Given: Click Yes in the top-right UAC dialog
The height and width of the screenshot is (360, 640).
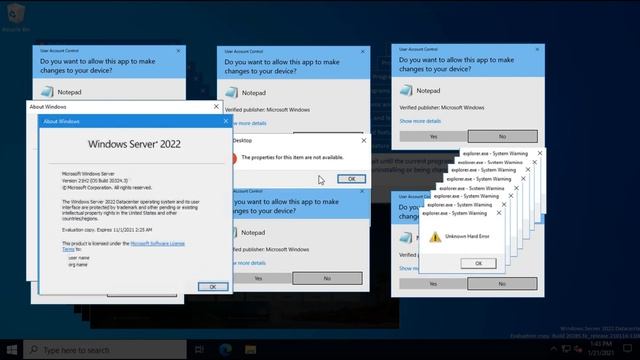Looking at the screenshot, I should point(433,136).
